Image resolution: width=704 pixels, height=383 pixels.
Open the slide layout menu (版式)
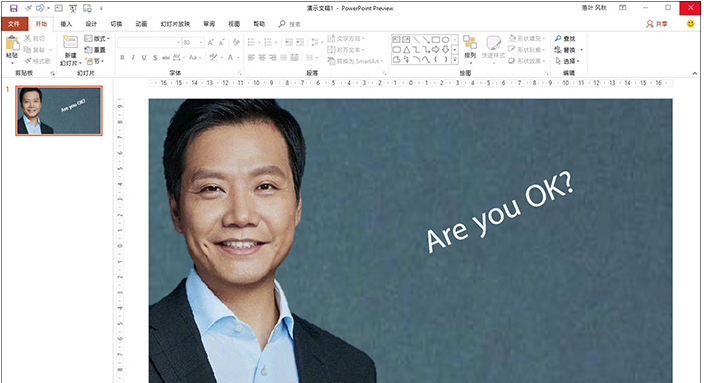pyautogui.click(x=97, y=39)
